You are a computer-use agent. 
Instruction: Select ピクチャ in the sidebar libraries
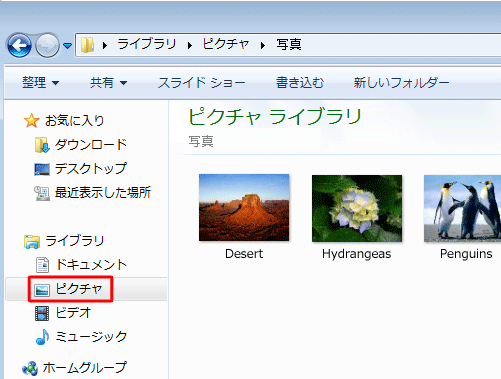79,289
